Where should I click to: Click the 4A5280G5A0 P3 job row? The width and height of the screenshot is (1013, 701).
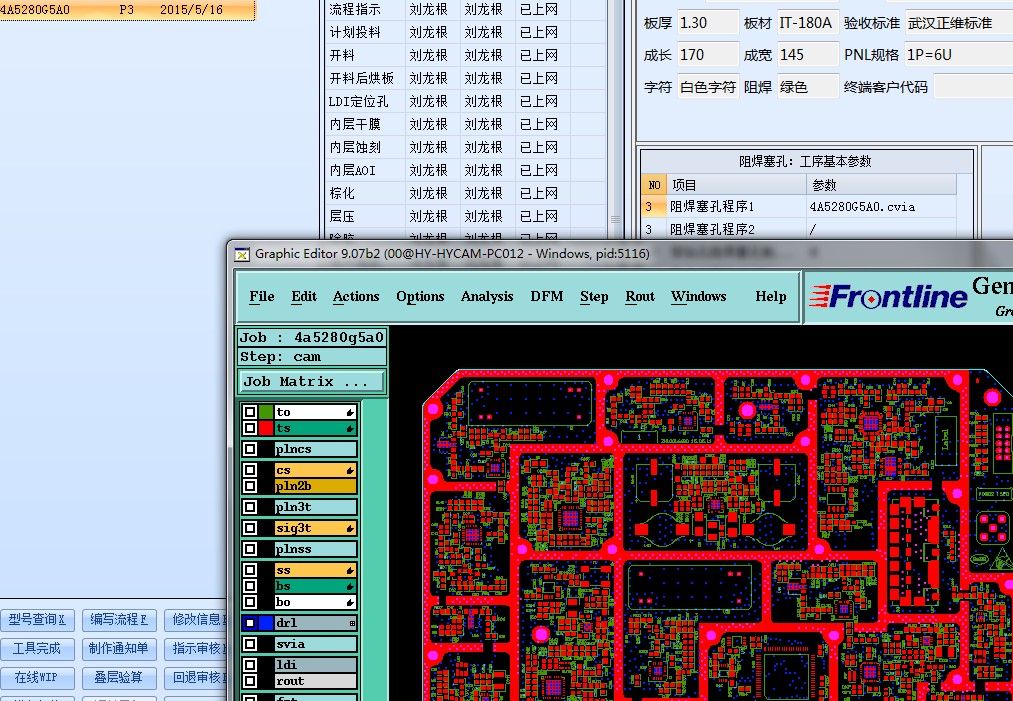click(127, 10)
